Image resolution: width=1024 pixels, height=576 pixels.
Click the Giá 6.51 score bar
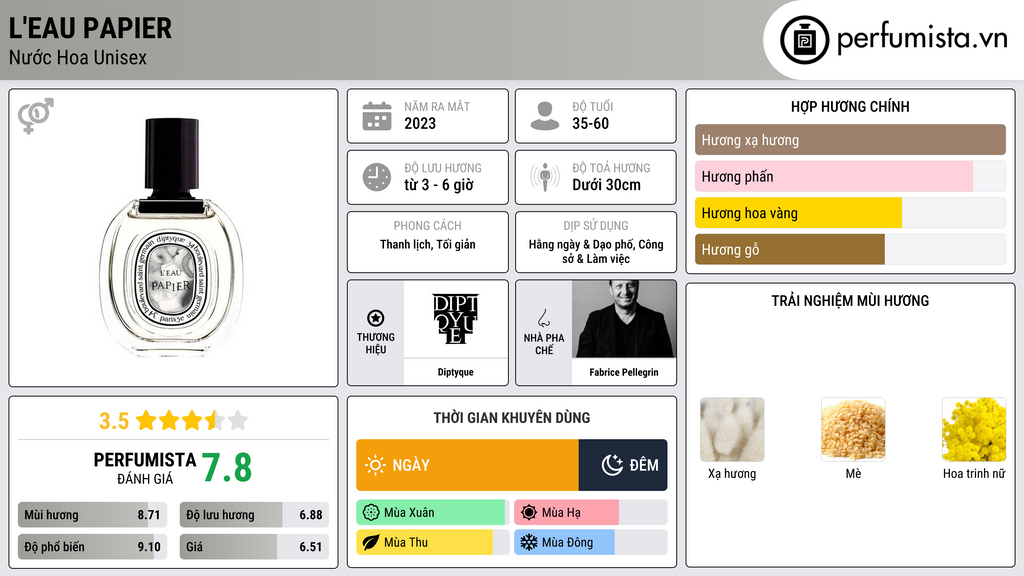click(x=254, y=547)
